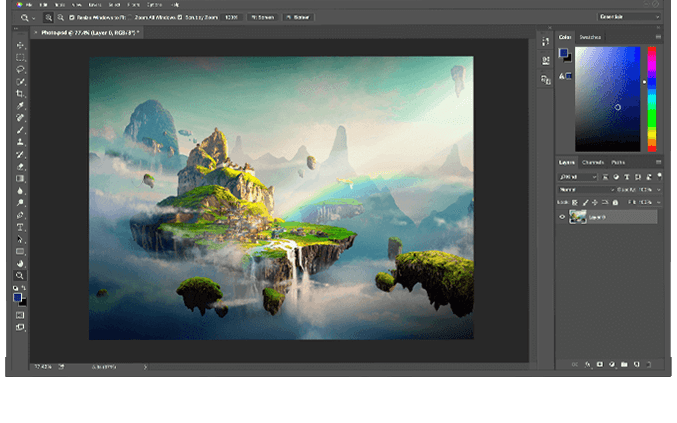Click the Fit Screen button
The width and height of the screenshot is (677, 423).
261,17
